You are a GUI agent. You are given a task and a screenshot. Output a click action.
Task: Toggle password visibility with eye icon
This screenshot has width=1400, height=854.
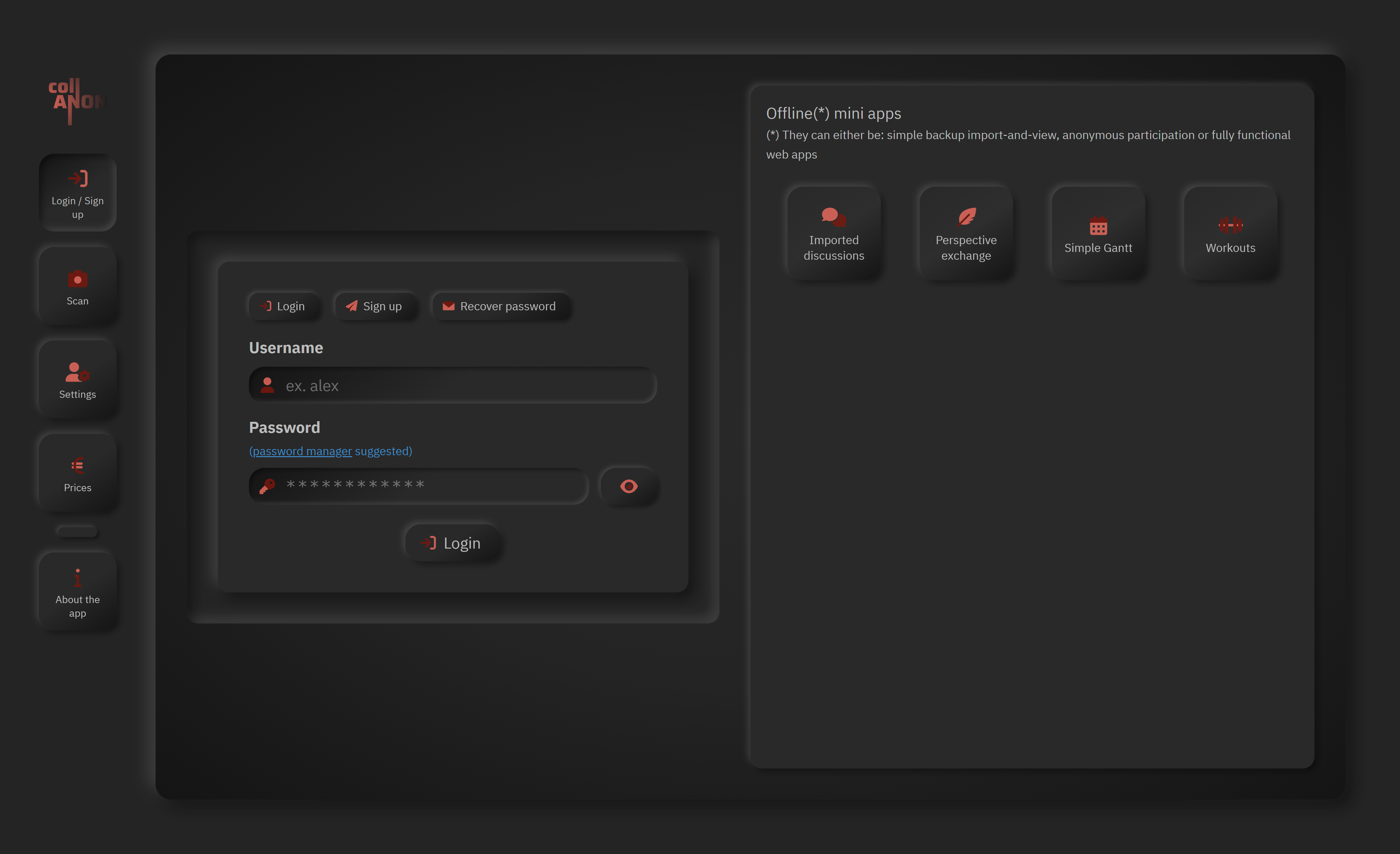[x=628, y=486]
